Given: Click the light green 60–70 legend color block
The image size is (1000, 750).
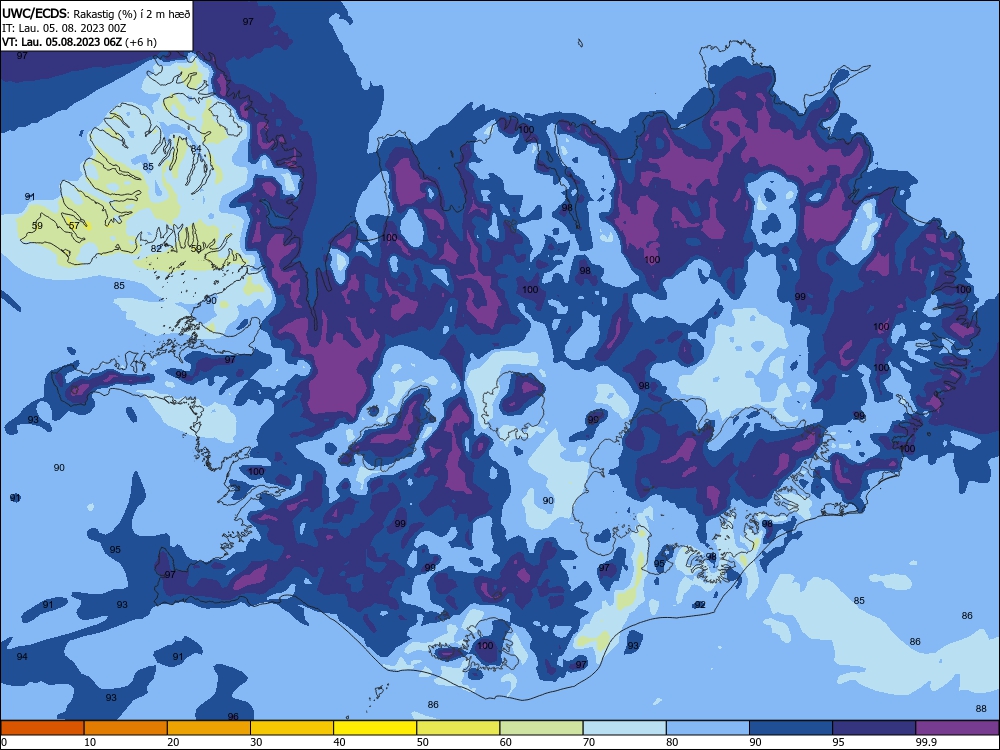Looking at the screenshot, I should (x=541, y=728).
